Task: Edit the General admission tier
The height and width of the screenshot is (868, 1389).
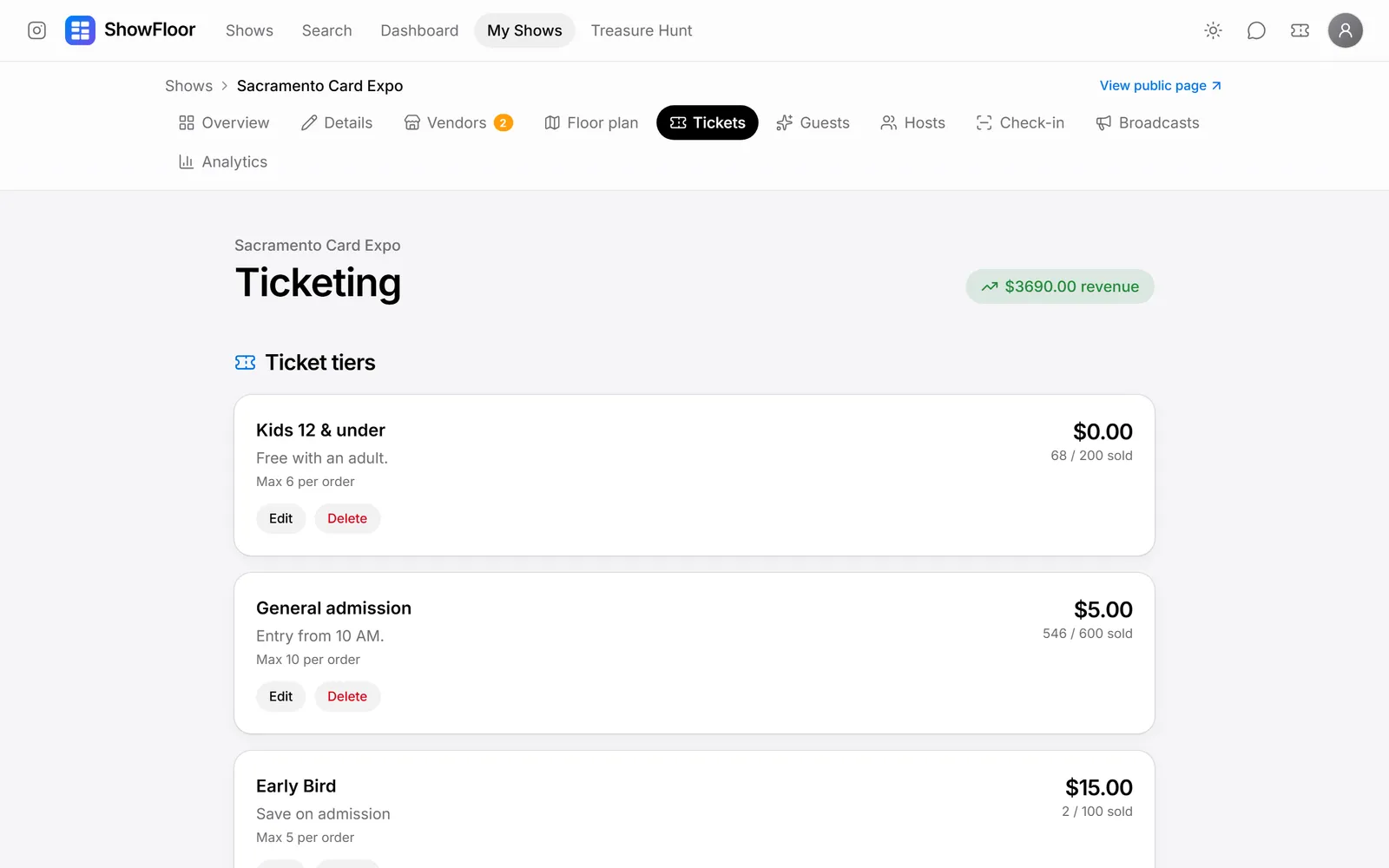Action: point(280,696)
